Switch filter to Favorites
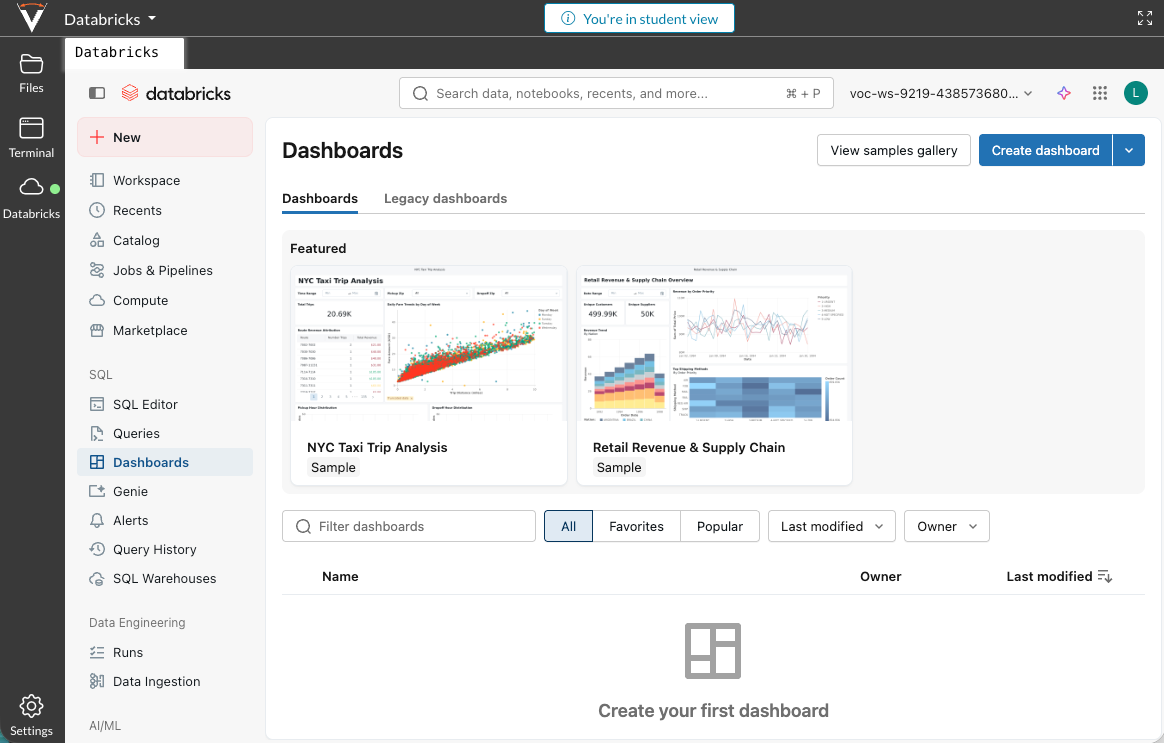Image resolution: width=1164 pixels, height=743 pixels. [636, 526]
